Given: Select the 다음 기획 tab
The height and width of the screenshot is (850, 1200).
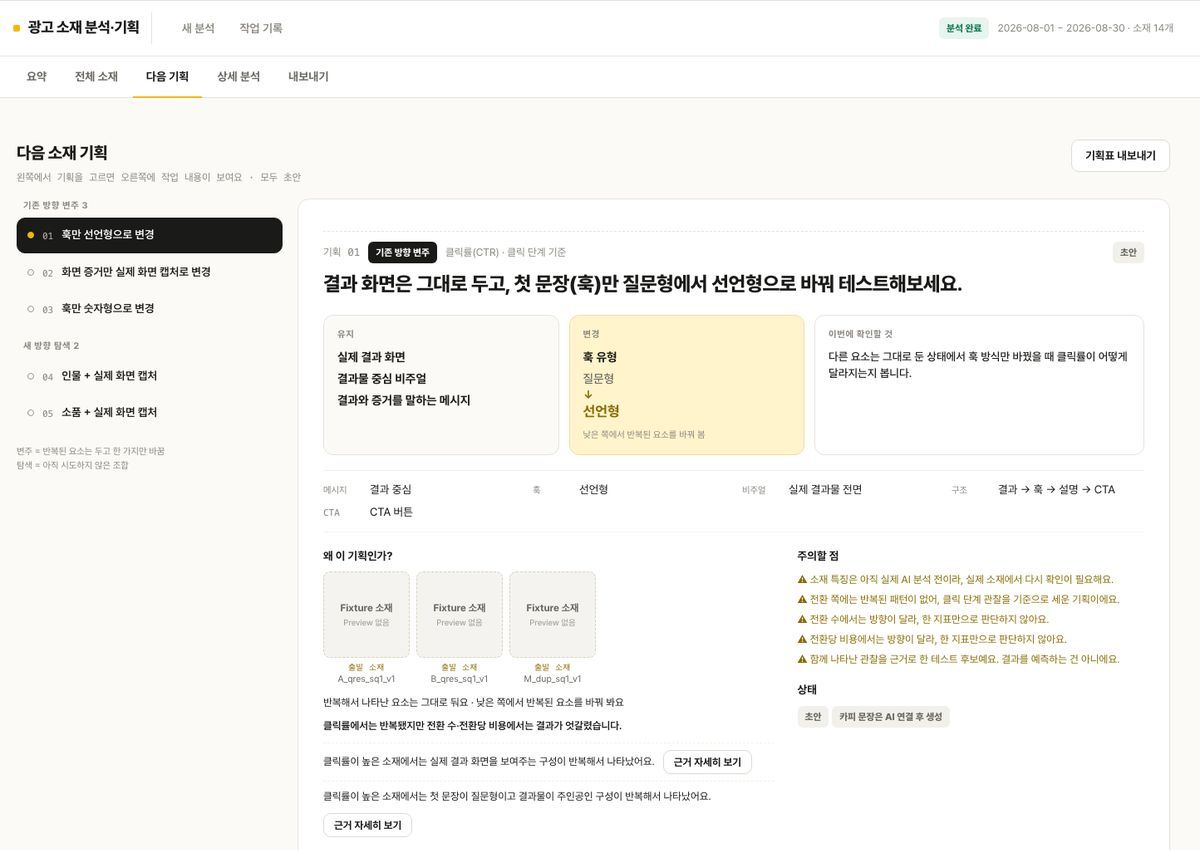Looking at the screenshot, I should pyautogui.click(x=167, y=76).
